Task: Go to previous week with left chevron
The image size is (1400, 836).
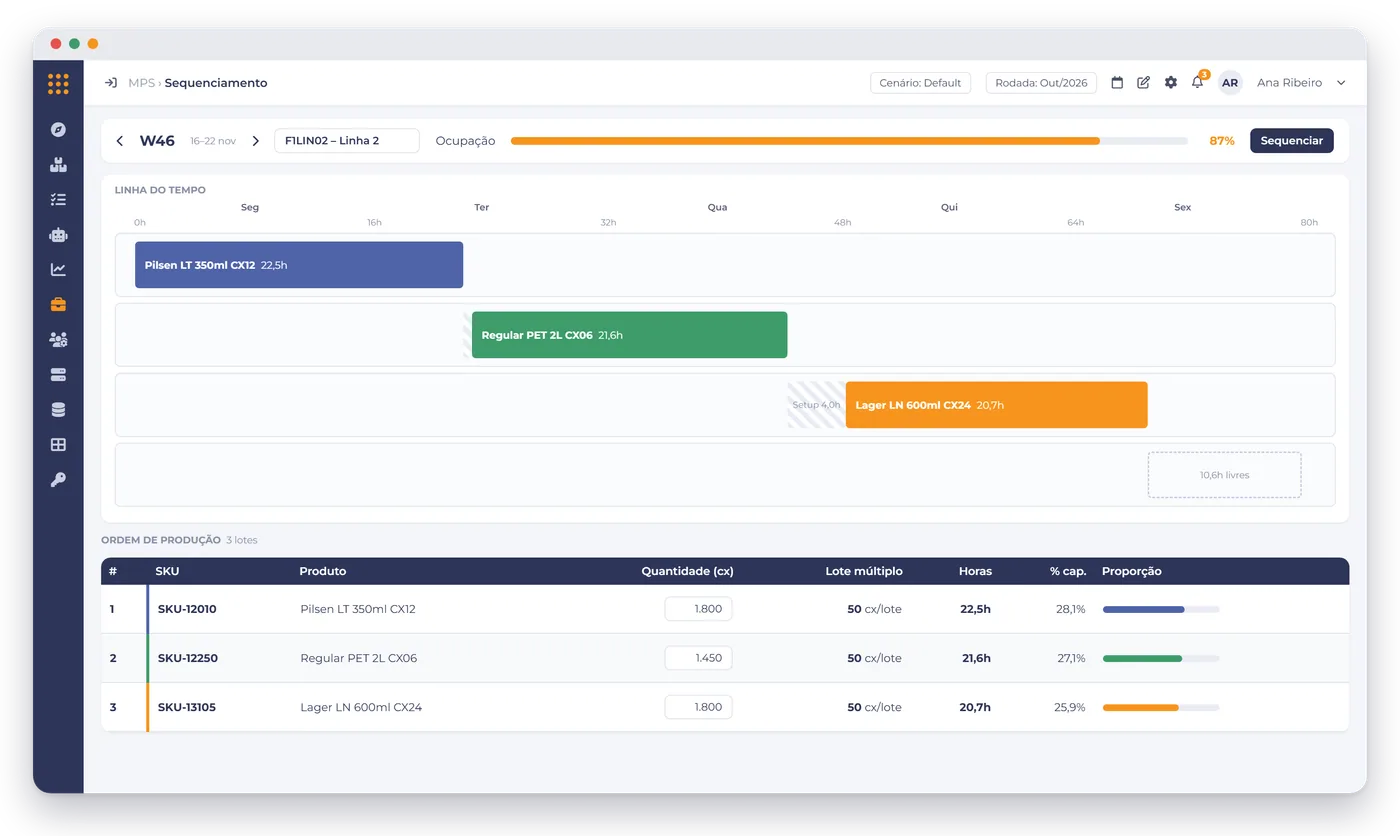Action: pos(120,141)
